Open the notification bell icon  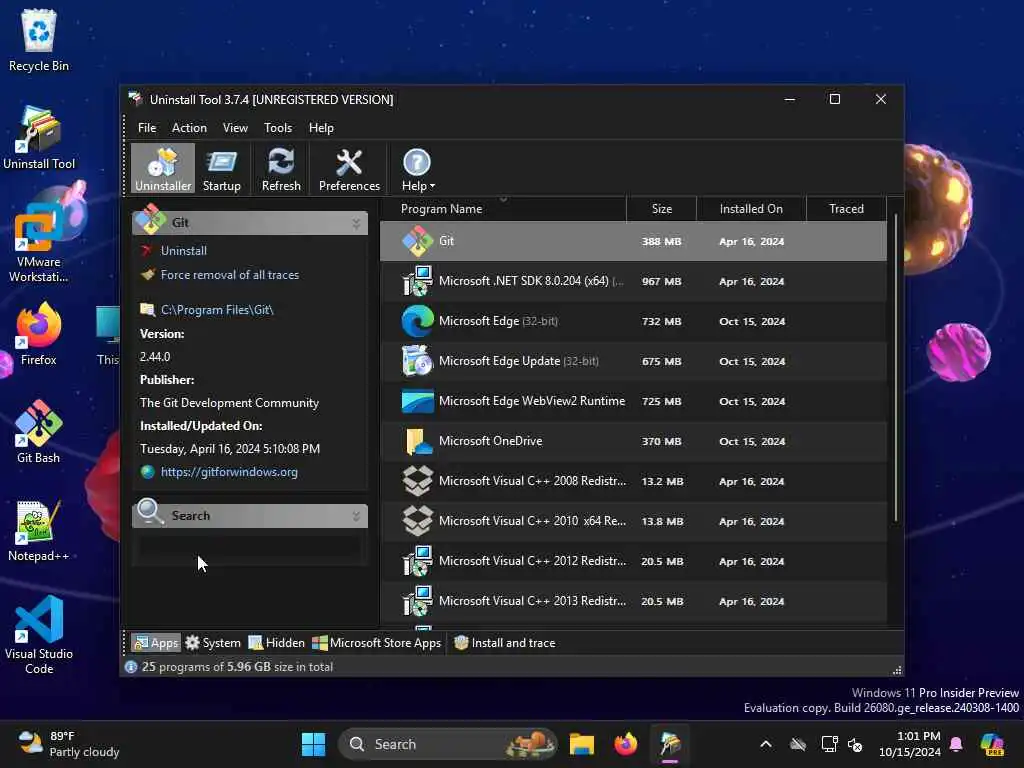point(956,744)
